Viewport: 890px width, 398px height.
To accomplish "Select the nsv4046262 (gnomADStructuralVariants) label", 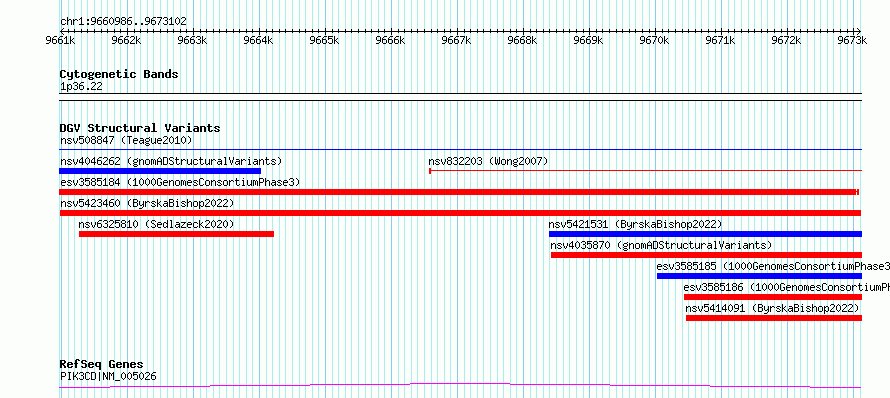I will [171, 161].
